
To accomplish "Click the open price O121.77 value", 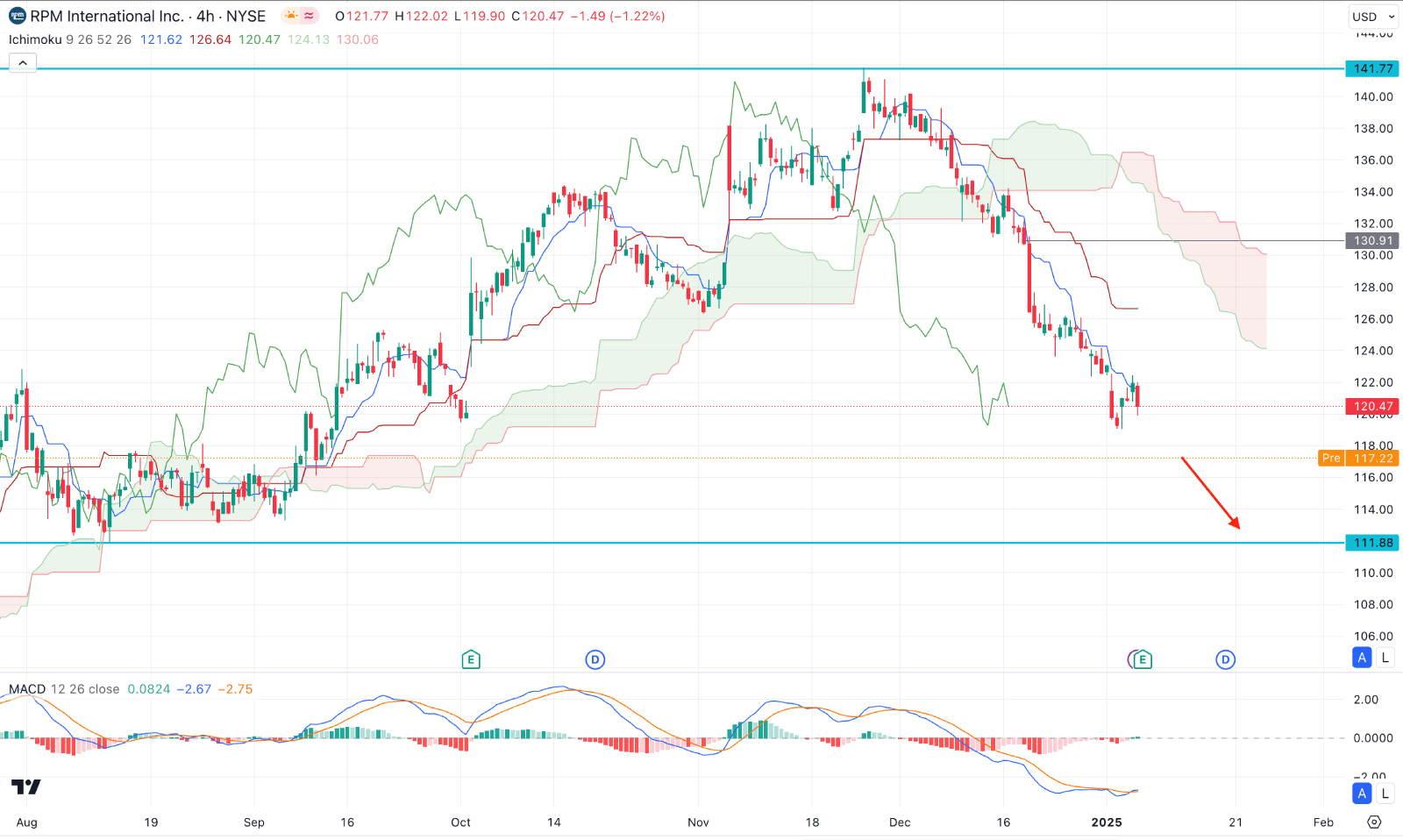I will [x=363, y=16].
